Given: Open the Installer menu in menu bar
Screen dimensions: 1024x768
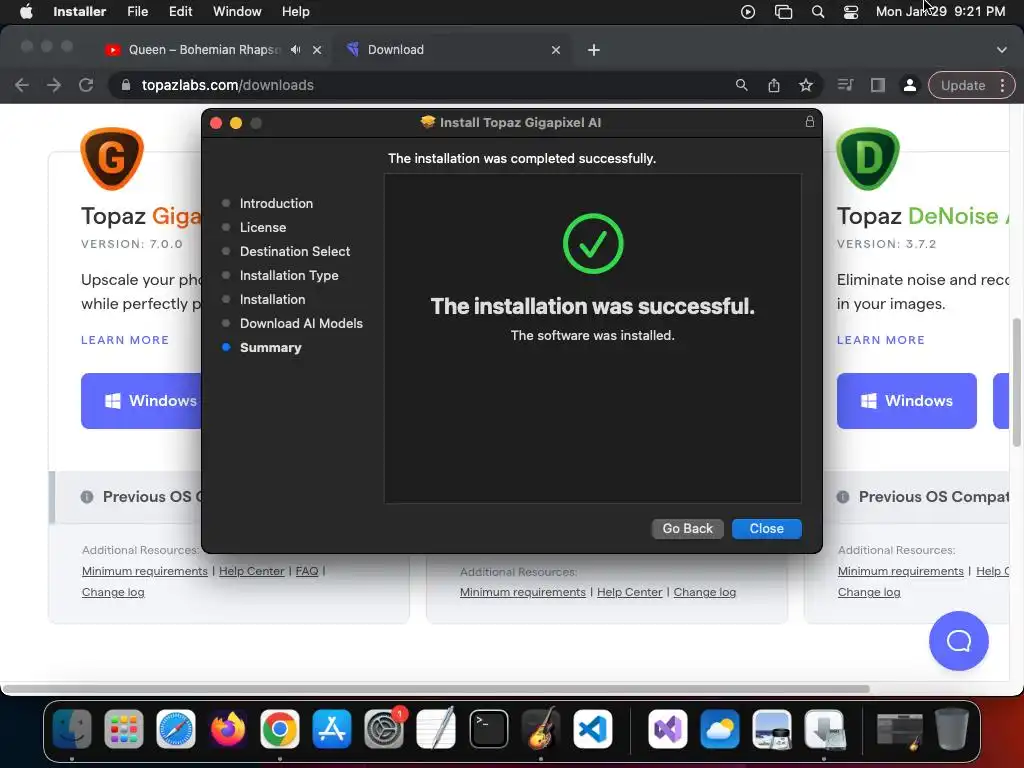Looking at the screenshot, I should pos(80,12).
